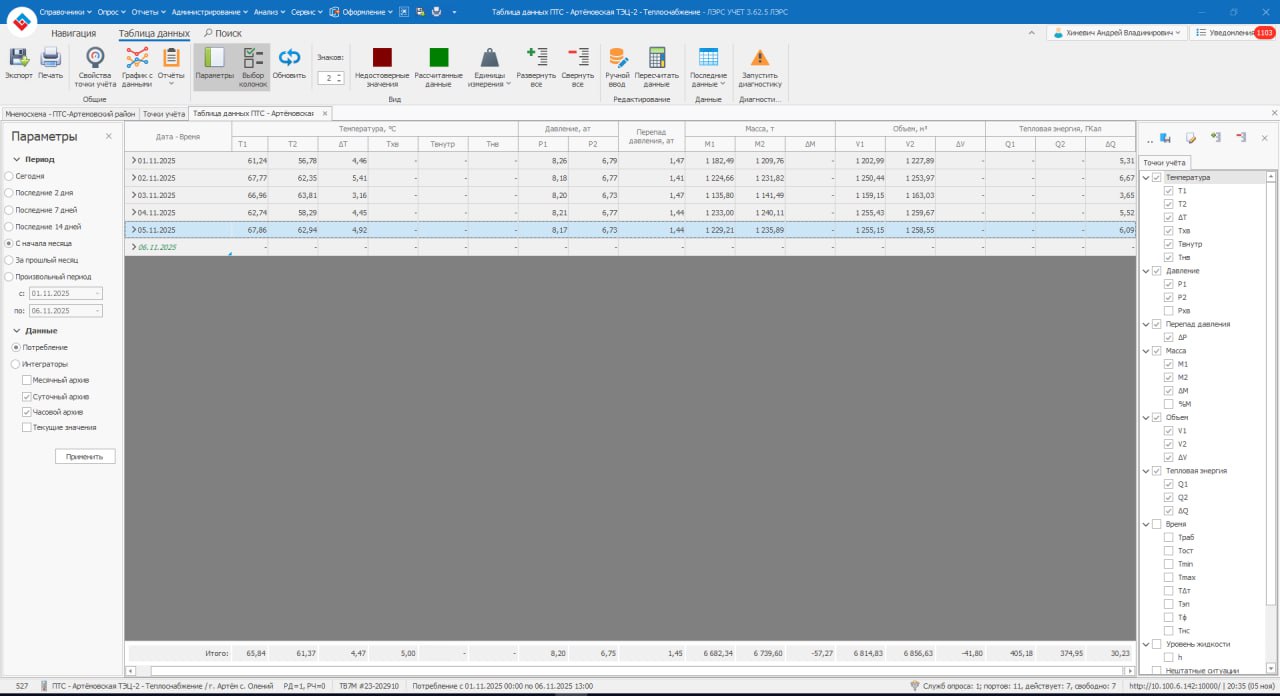
Task: Expand the 01.11.2025 table row
Action: click(x=134, y=160)
